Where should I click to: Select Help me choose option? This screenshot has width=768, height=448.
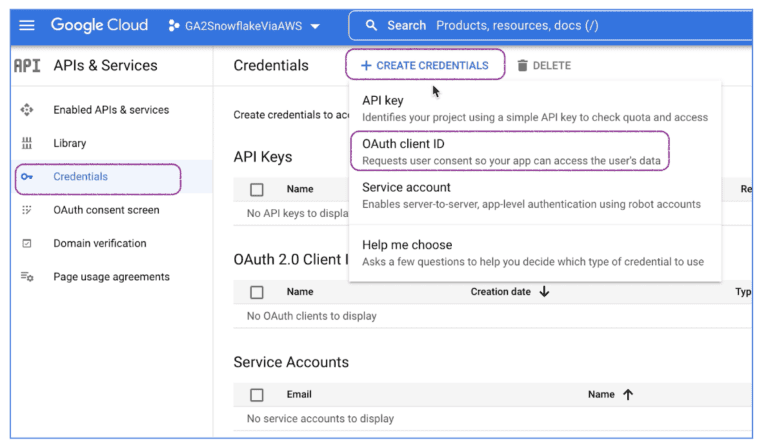(535, 253)
